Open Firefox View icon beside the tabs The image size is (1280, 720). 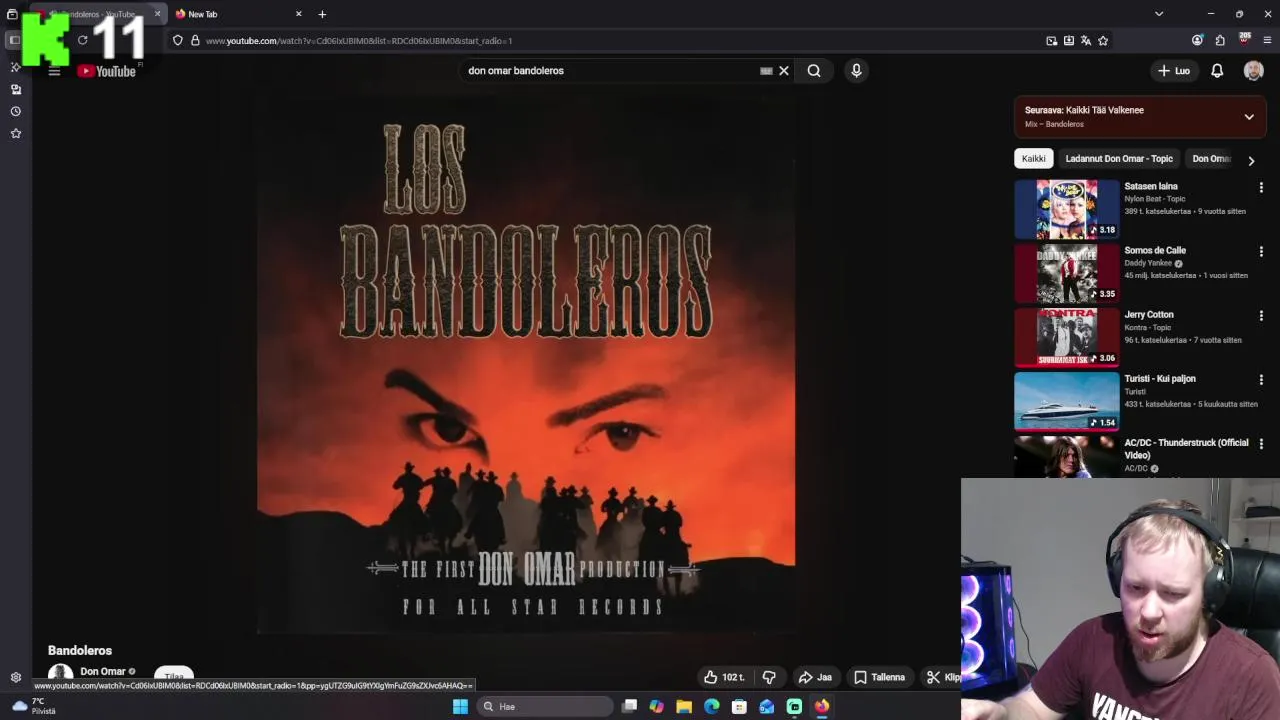pos(12,14)
